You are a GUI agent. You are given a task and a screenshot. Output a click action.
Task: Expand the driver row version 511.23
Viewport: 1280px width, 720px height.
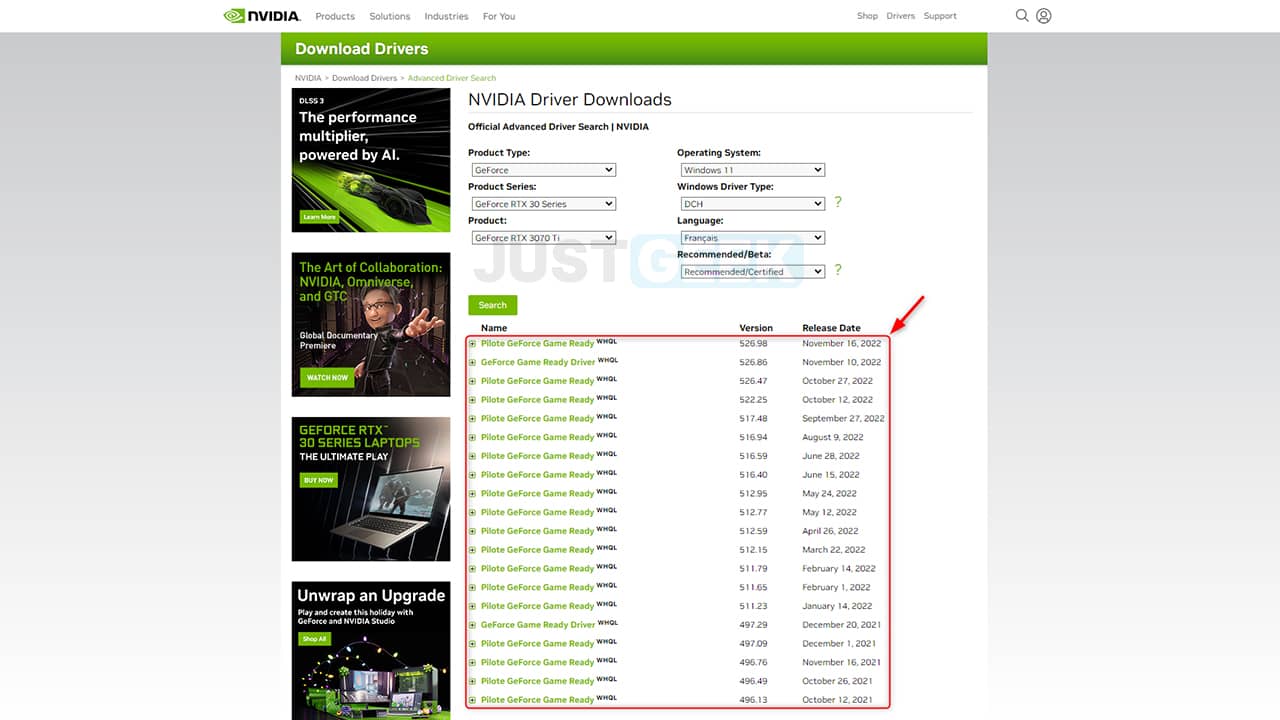(x=473, y=606)
